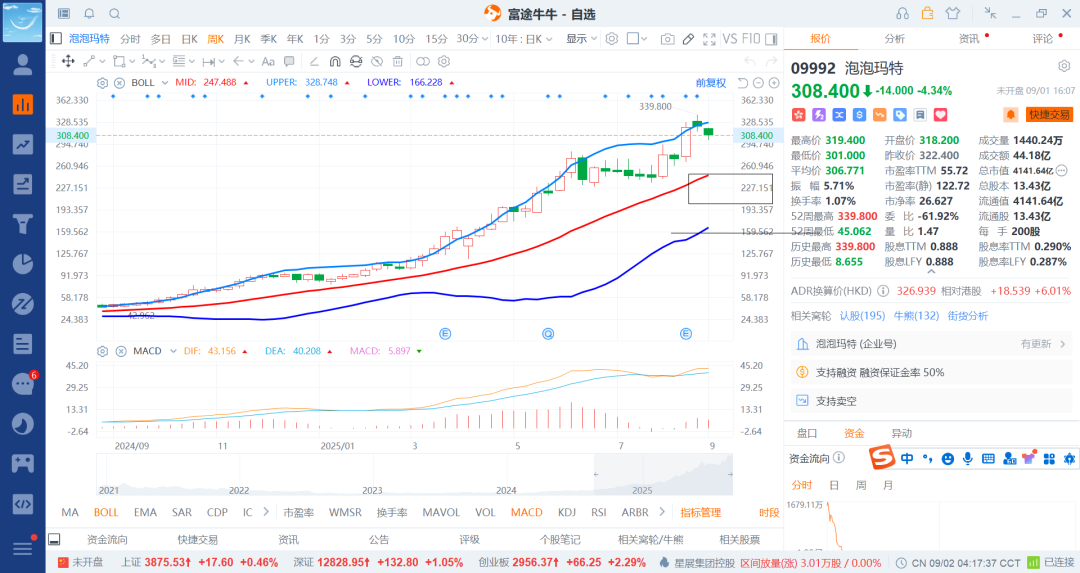Open chat messages with red badge
Screen dimensions: 1080x573
click(x=24, y=383)
